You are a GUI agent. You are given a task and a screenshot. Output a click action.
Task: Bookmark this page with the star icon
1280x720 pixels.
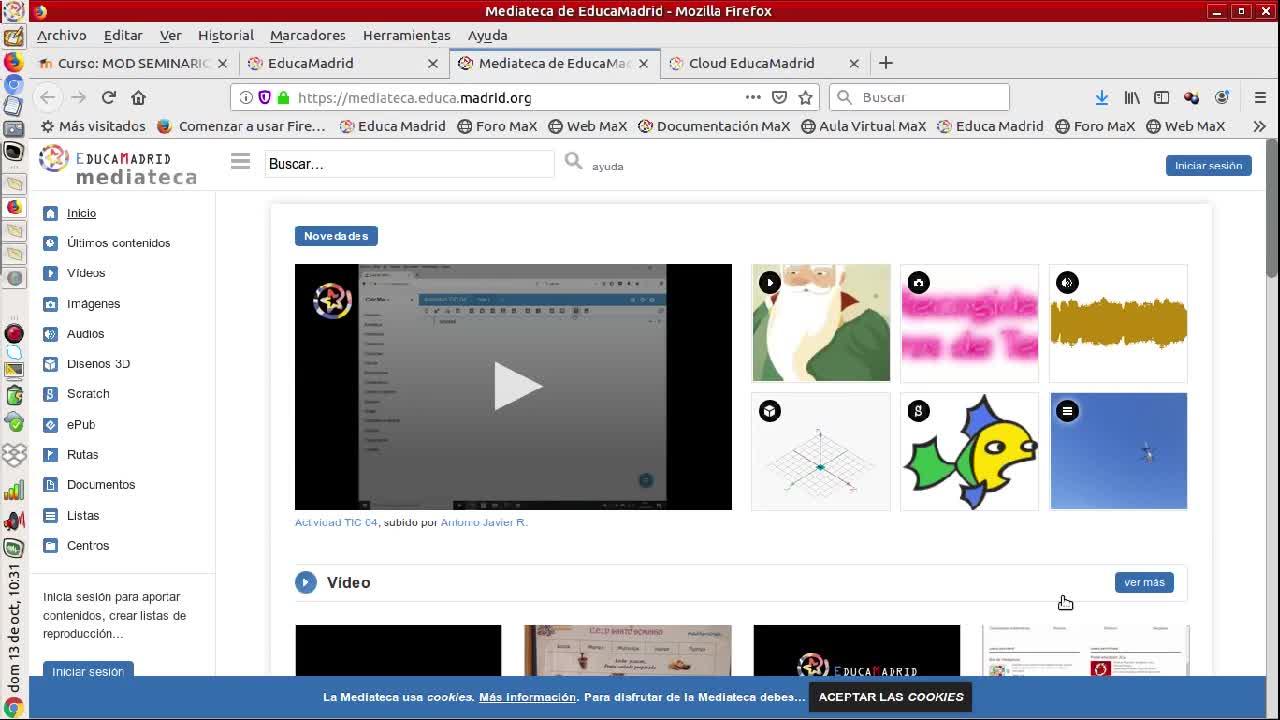point(805,97)
